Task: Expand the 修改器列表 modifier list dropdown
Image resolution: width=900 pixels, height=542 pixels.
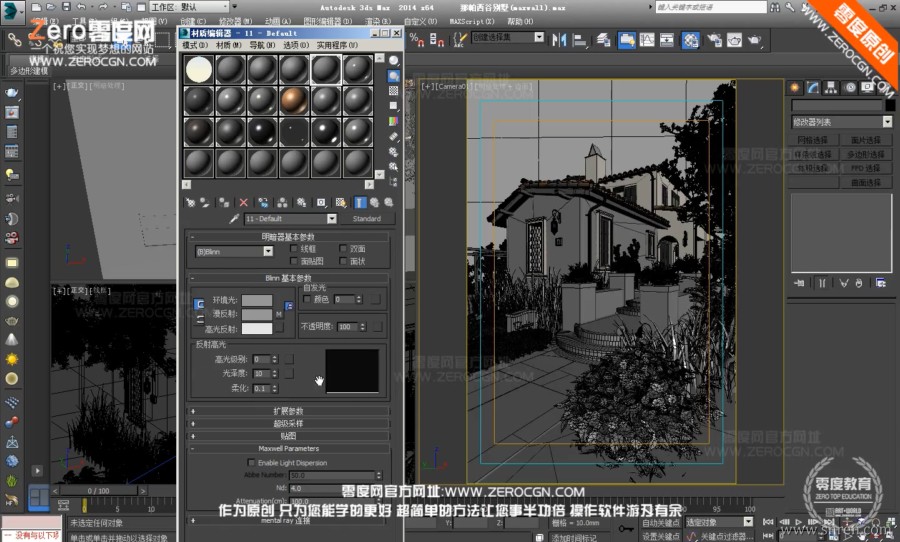Action: pyautogui.click(x=842, y=121)
